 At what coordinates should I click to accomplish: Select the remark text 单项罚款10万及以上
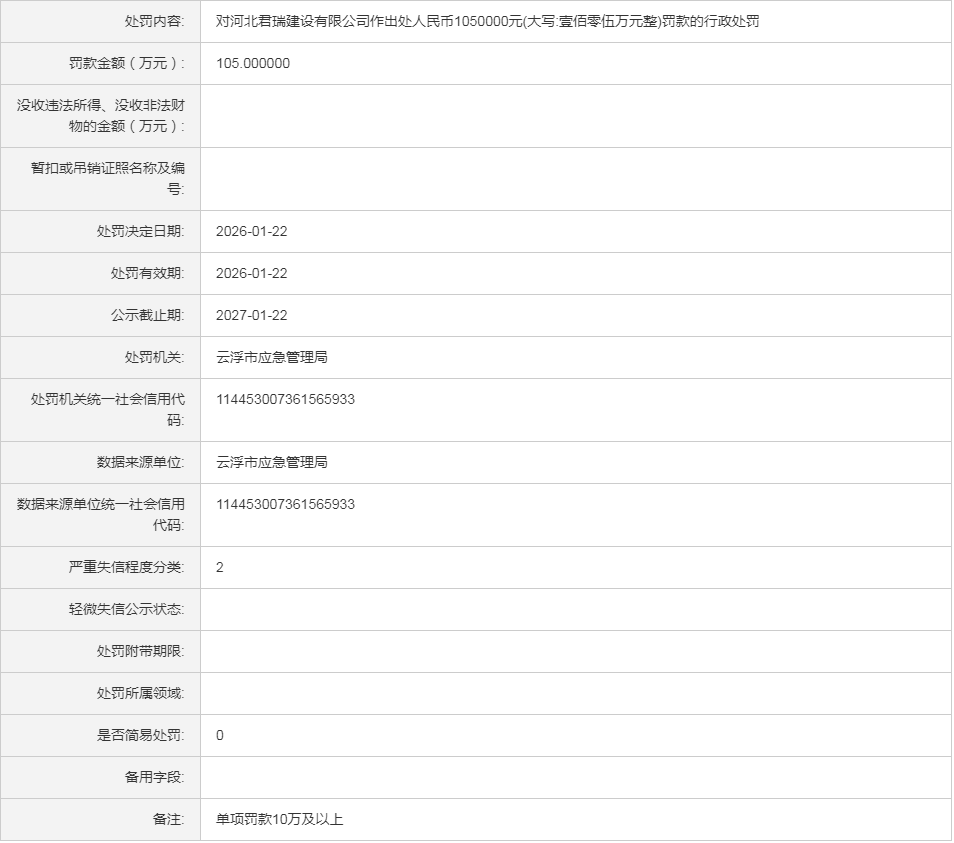click(x=279, y=819)
